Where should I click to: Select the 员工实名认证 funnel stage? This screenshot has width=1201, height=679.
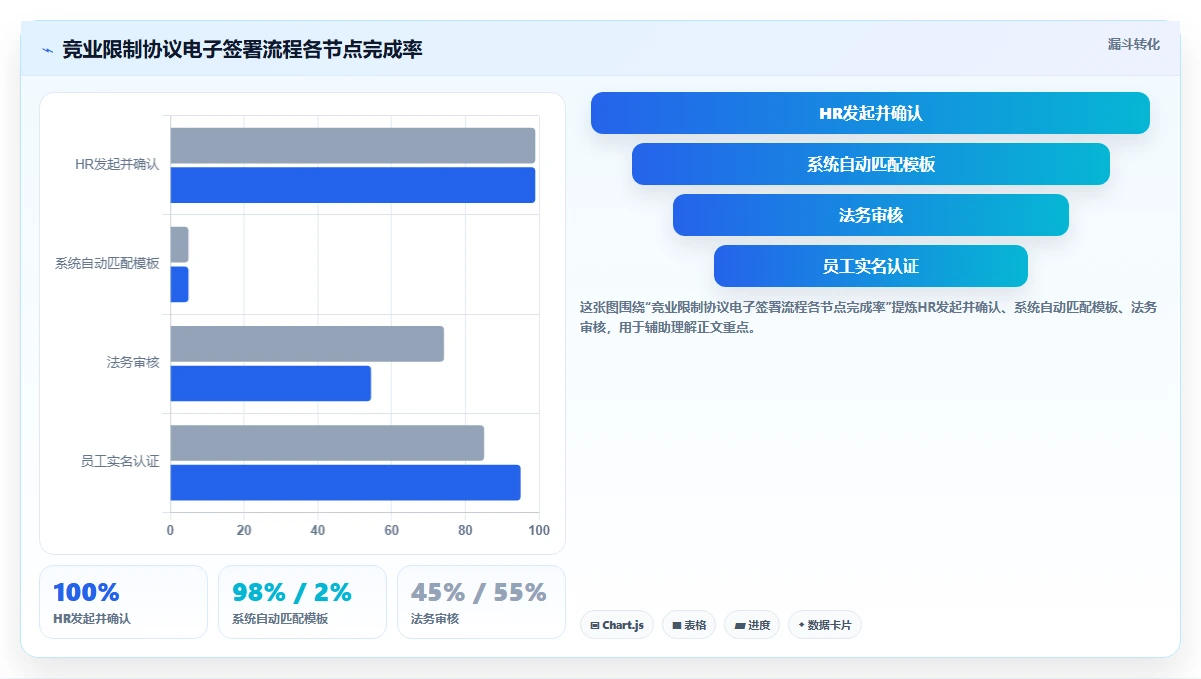point(870,266)
